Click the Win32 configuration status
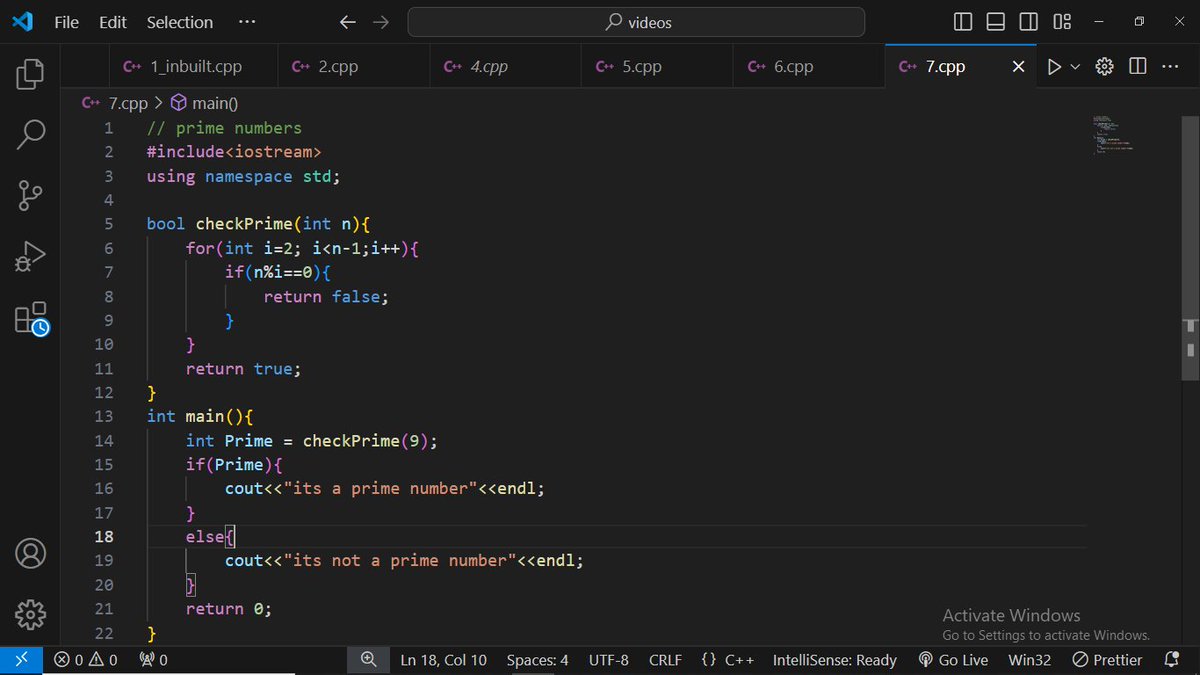The width and height of the screenshot is (1200, 675). (1029, 660)
